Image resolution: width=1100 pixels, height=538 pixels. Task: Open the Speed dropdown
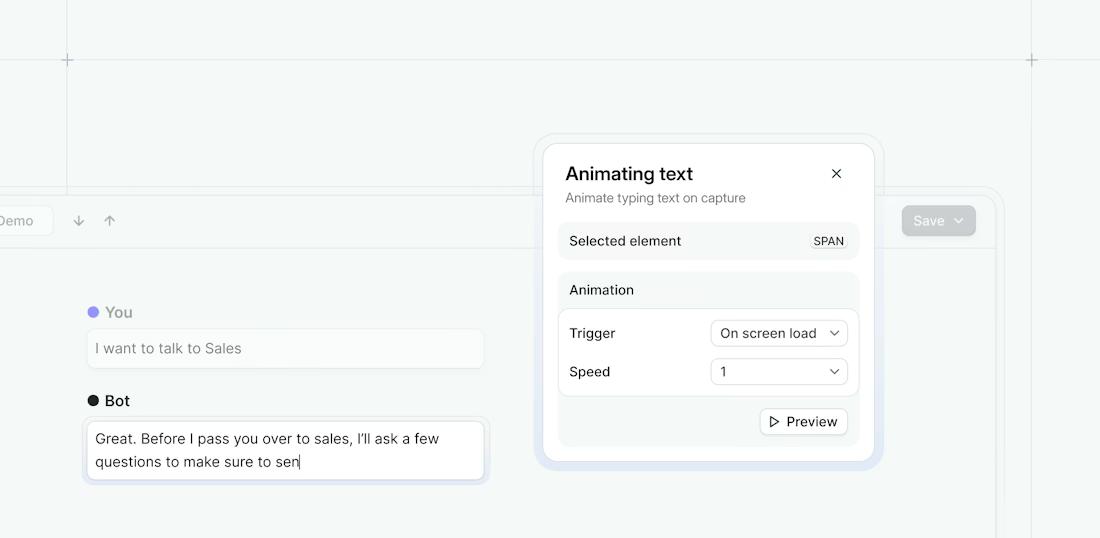pyautogui.click(x=779, y=372)
